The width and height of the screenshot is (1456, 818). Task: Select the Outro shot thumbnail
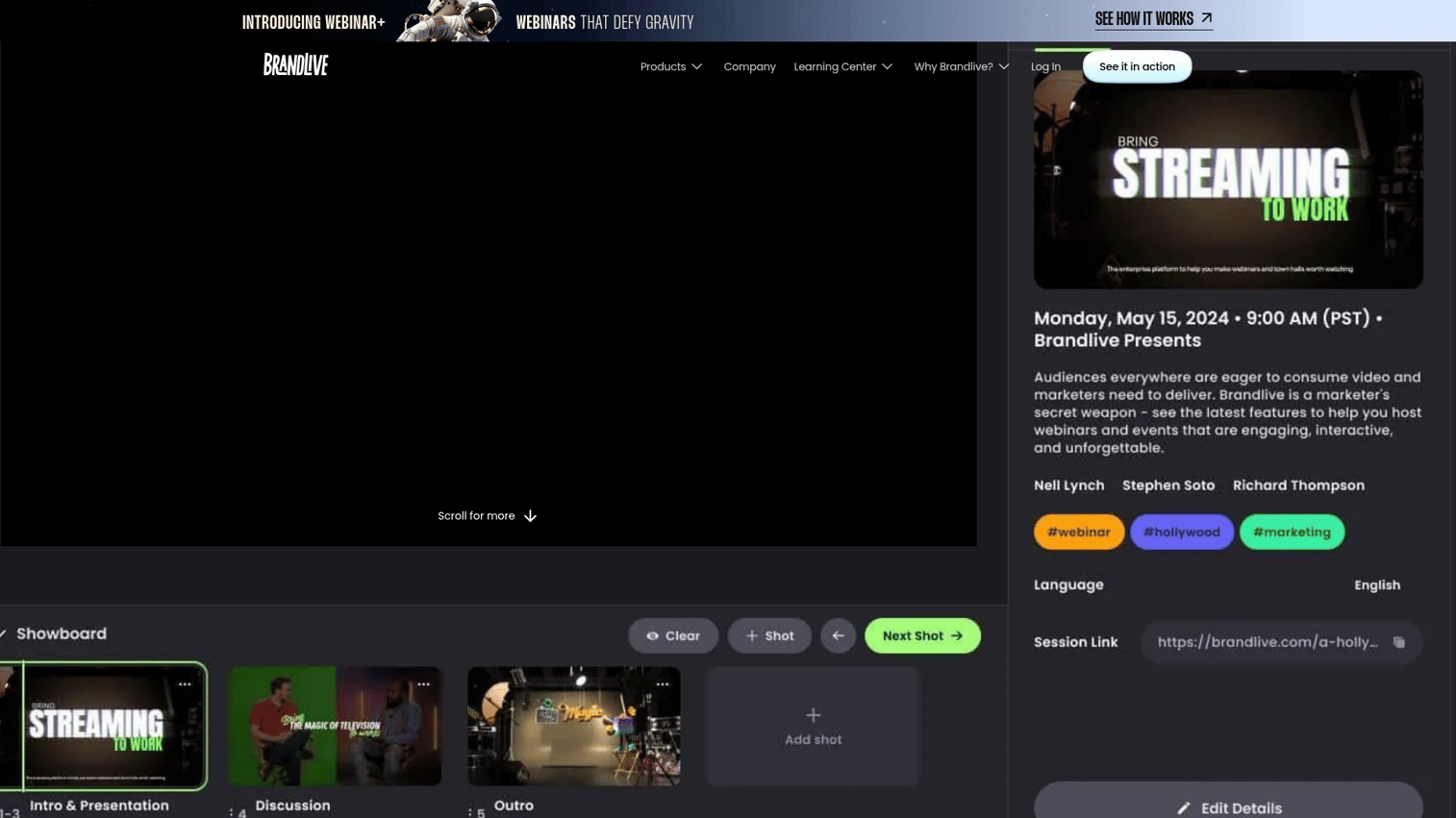574,726
